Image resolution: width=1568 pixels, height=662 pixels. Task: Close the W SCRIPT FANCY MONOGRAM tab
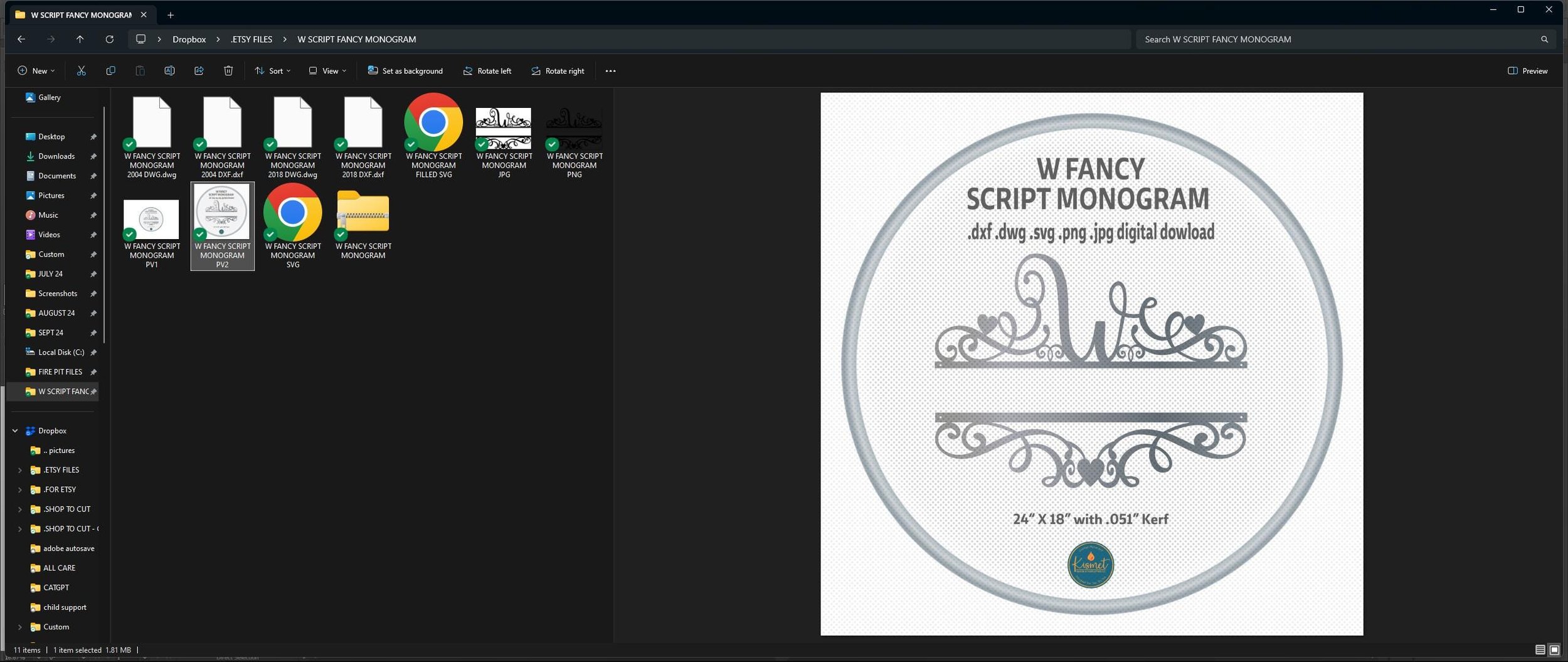pos(144,14)
